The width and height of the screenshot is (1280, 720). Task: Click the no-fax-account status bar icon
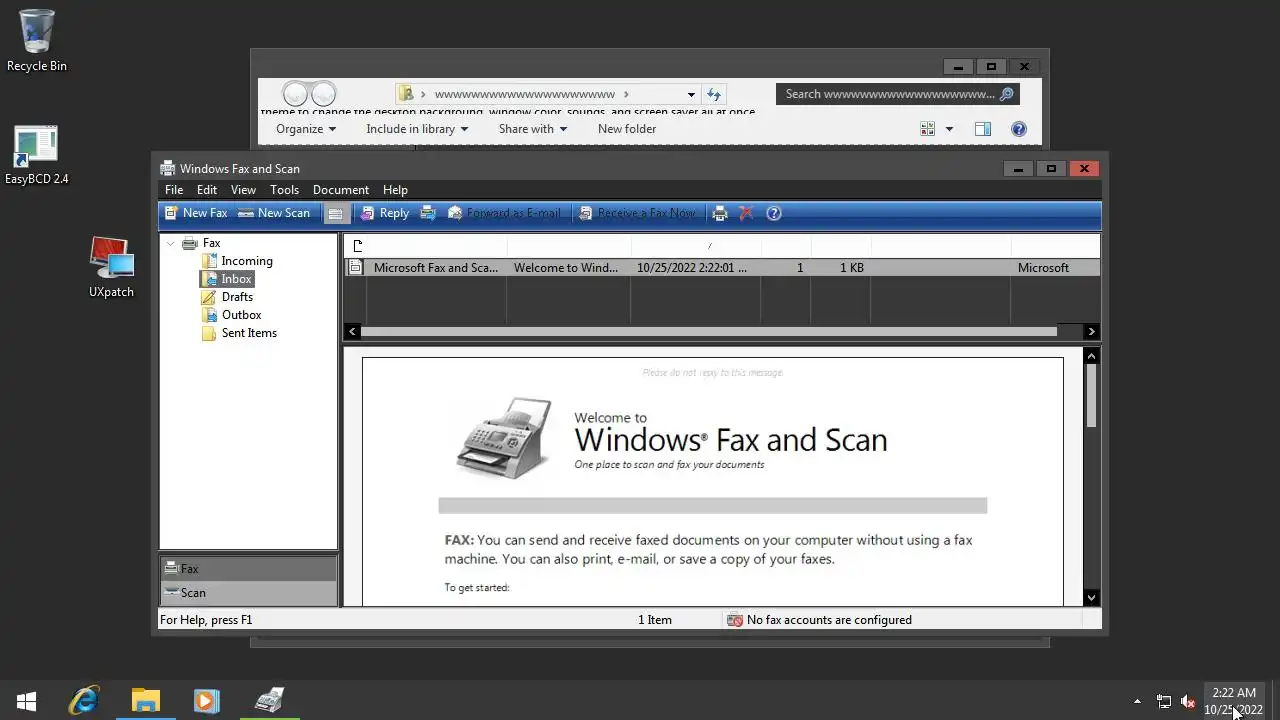click(735, 620)
